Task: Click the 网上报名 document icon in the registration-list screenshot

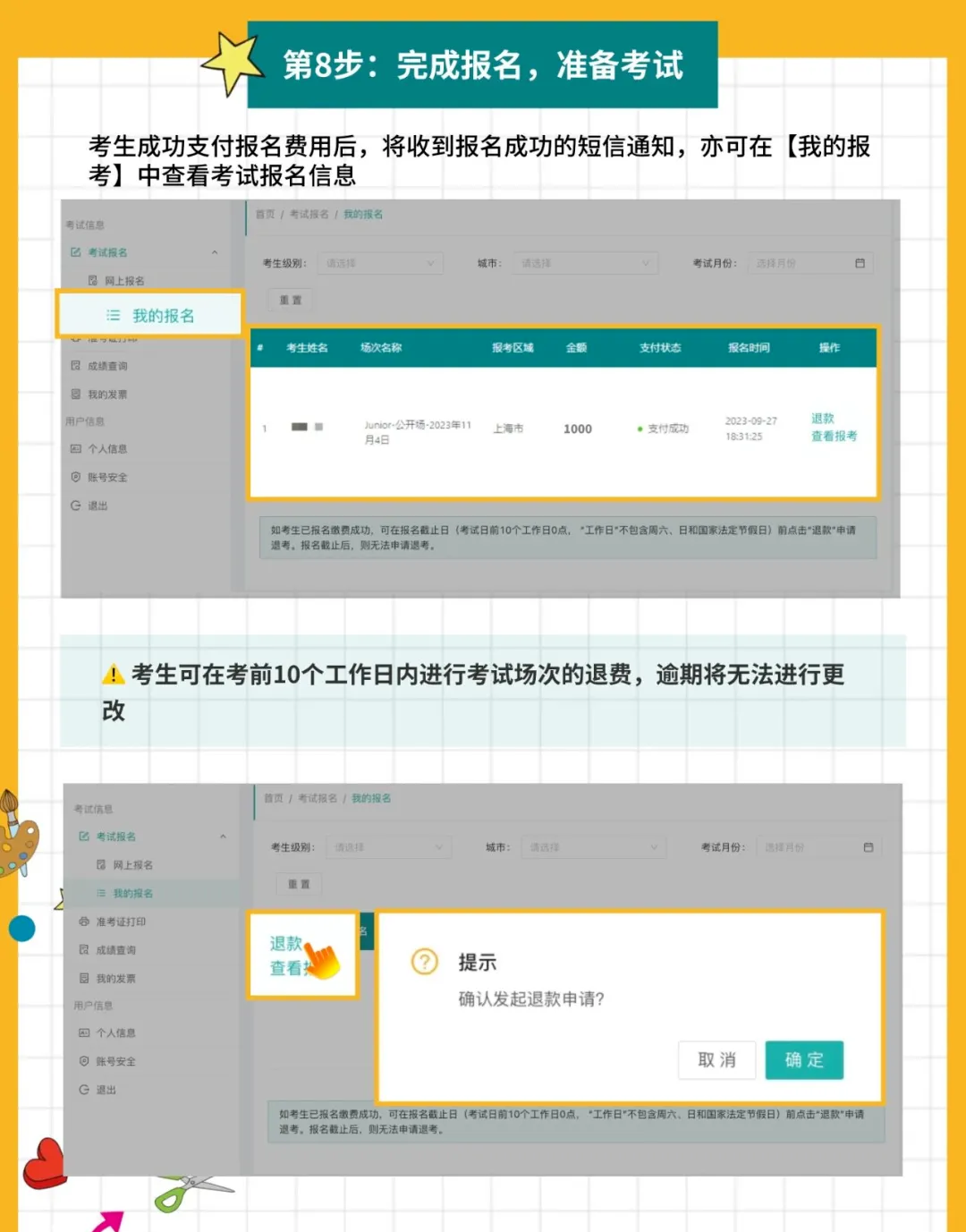Action: (93, 281)
